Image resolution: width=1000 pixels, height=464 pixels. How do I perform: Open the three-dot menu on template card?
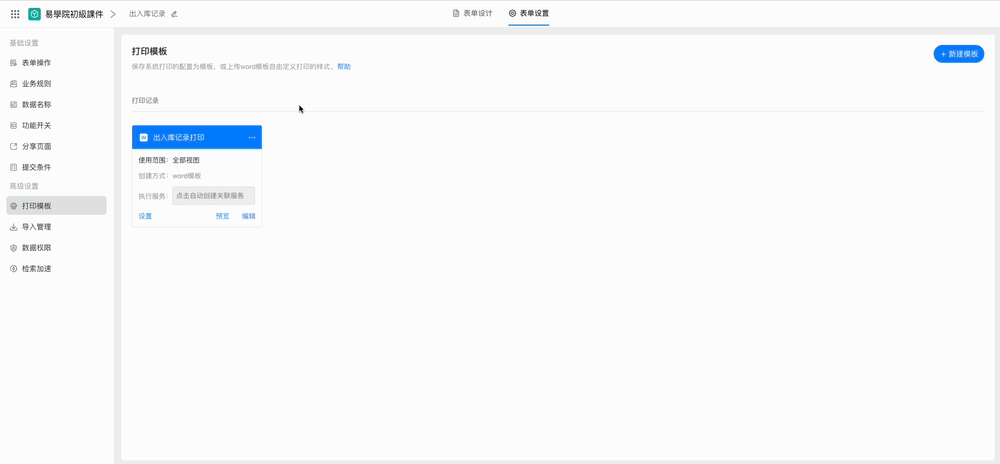[x=252, y=137]
